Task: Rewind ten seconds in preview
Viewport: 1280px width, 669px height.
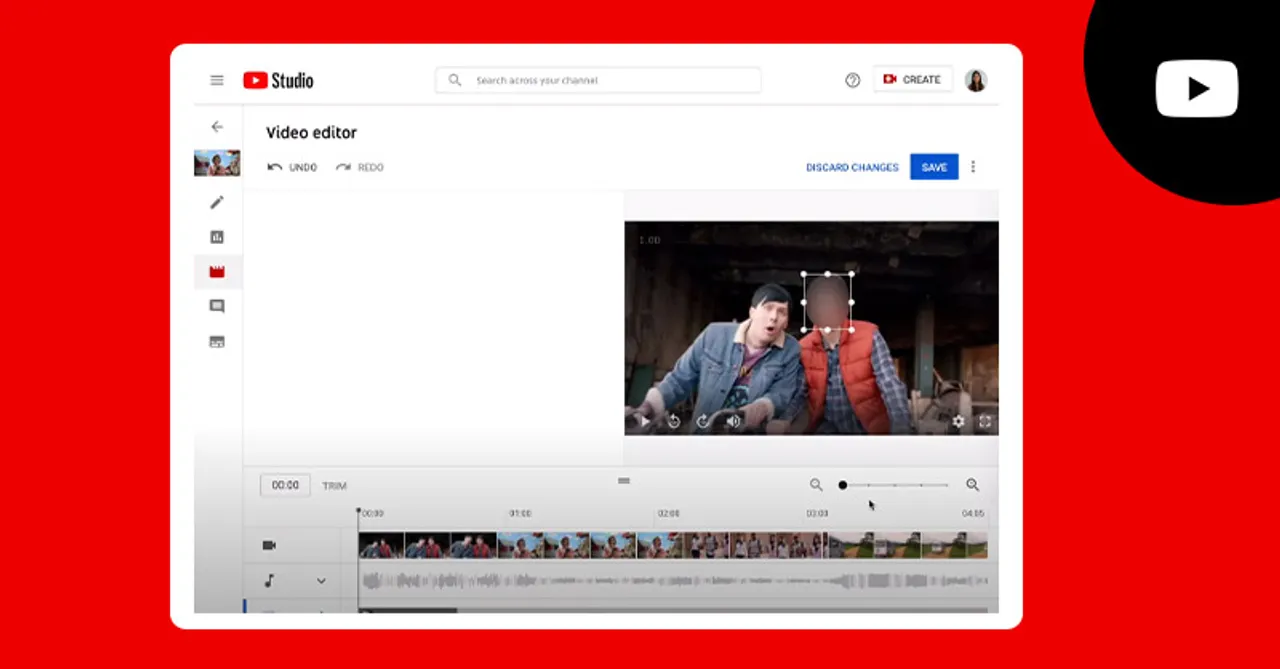Action: click(x=674, y=421)
